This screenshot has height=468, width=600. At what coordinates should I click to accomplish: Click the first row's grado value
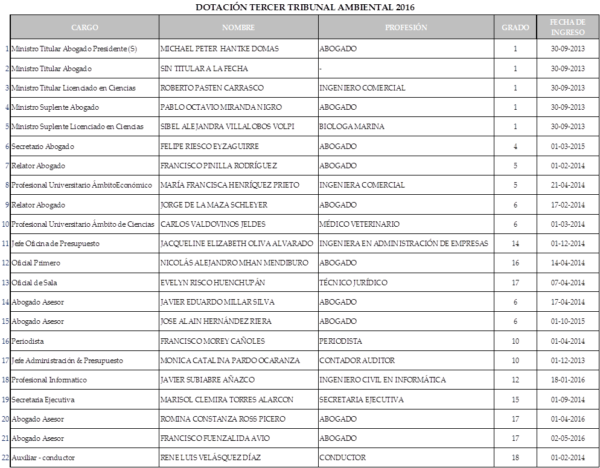[515, 48]
